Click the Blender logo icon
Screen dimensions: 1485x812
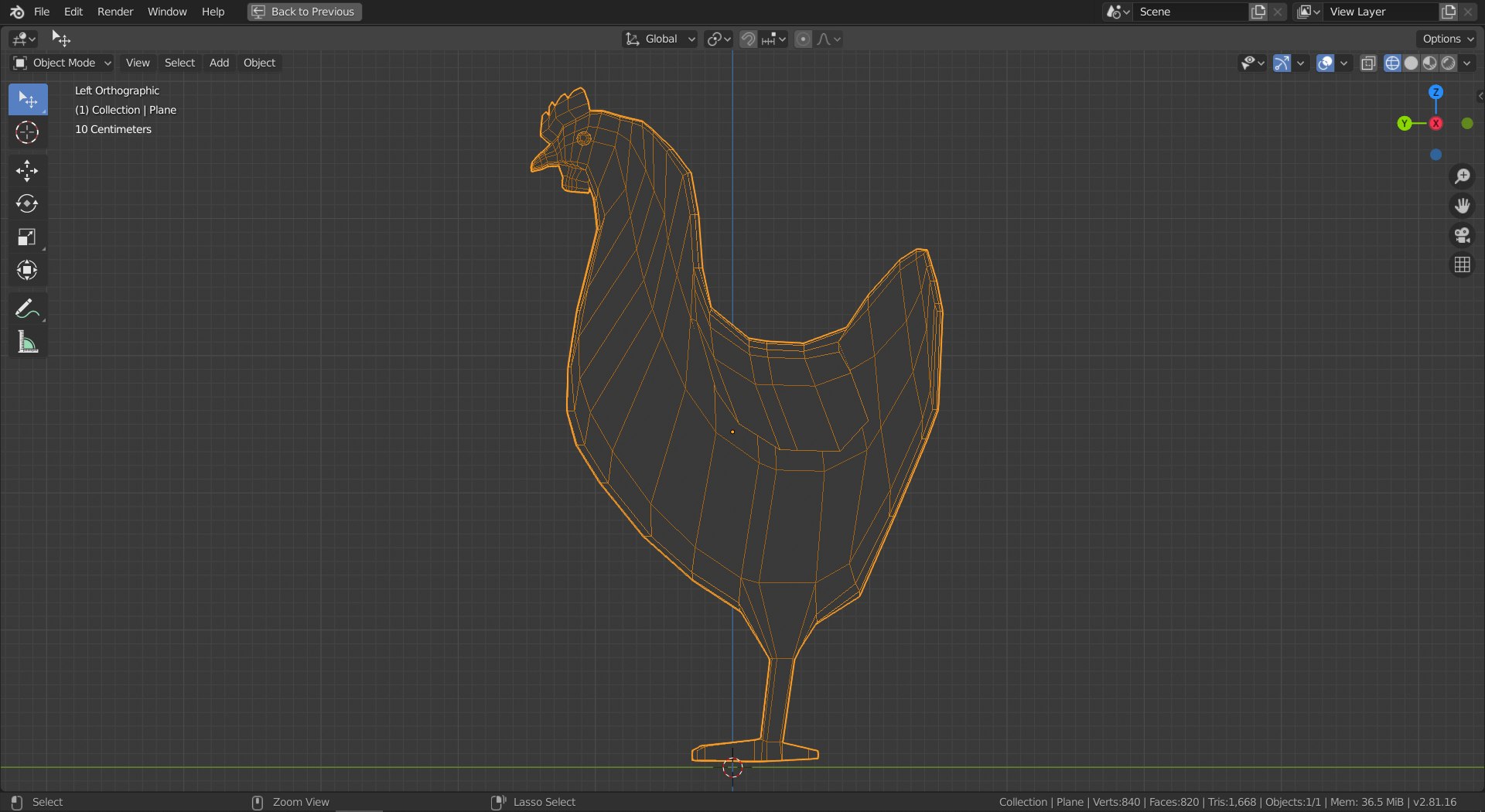point(16,12)
